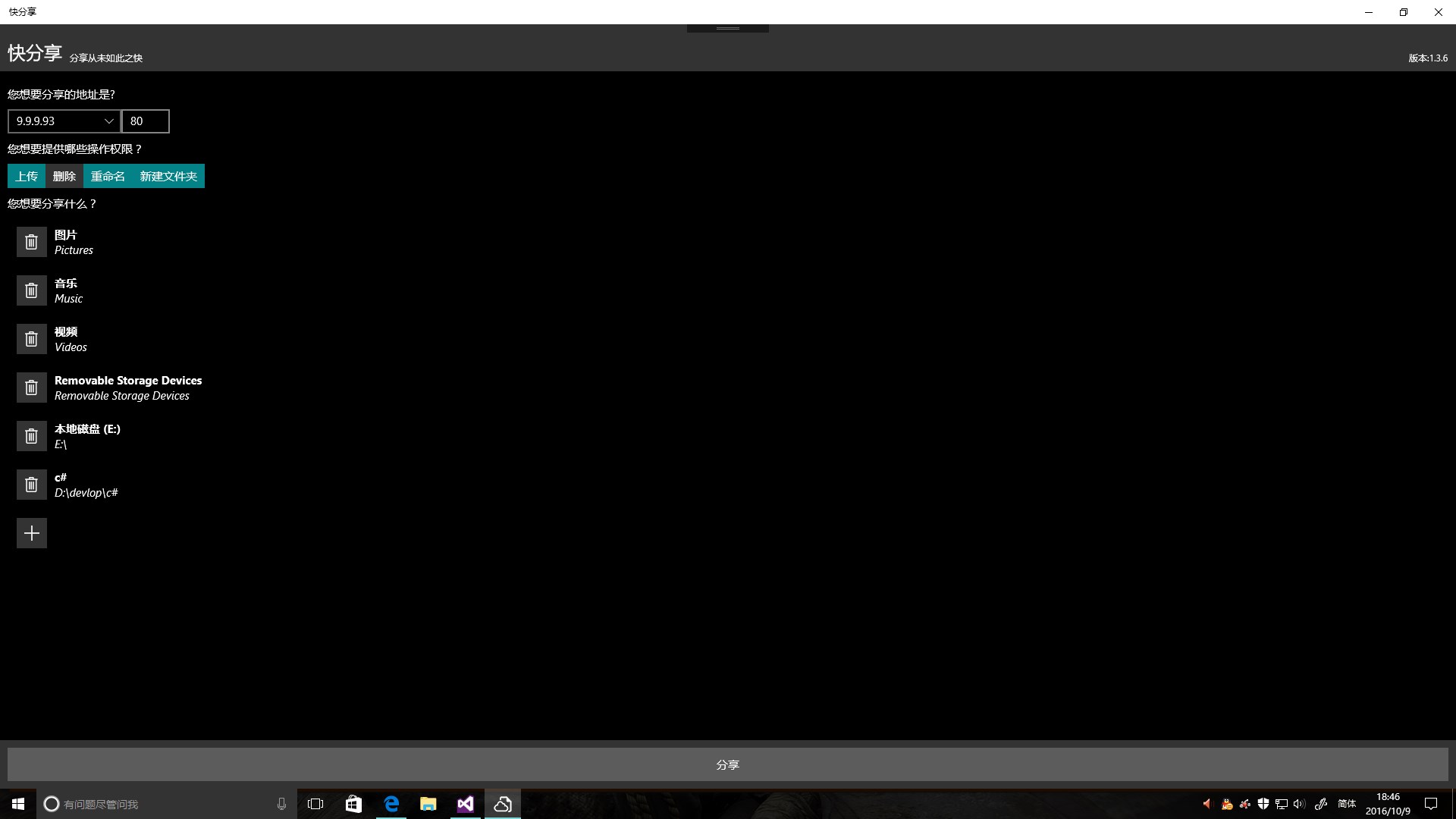Open the Windows Store taskbar icon
The image size is (1456, 819).
[353, 804]
